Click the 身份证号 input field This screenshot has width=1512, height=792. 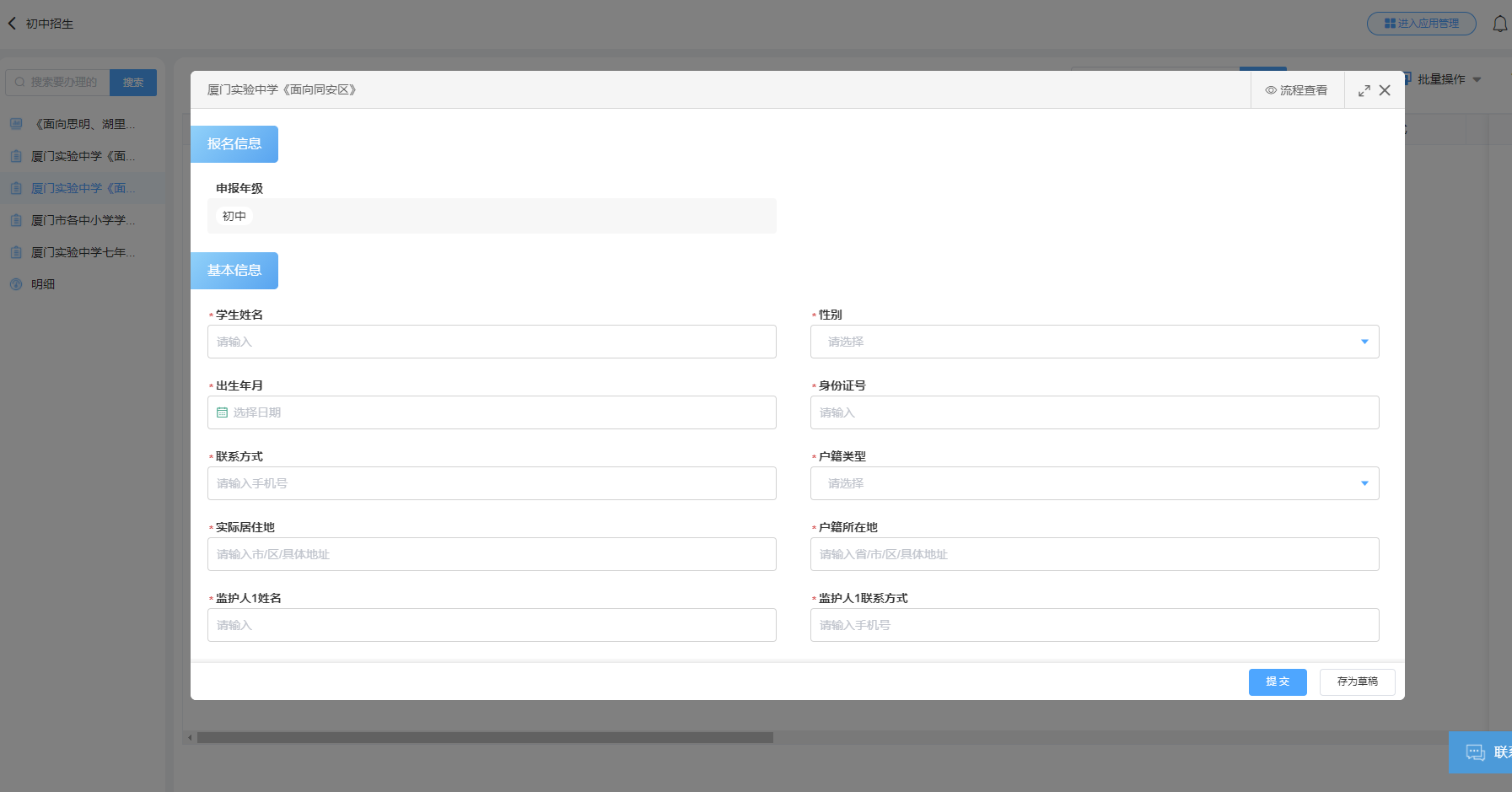[1094, 412]
